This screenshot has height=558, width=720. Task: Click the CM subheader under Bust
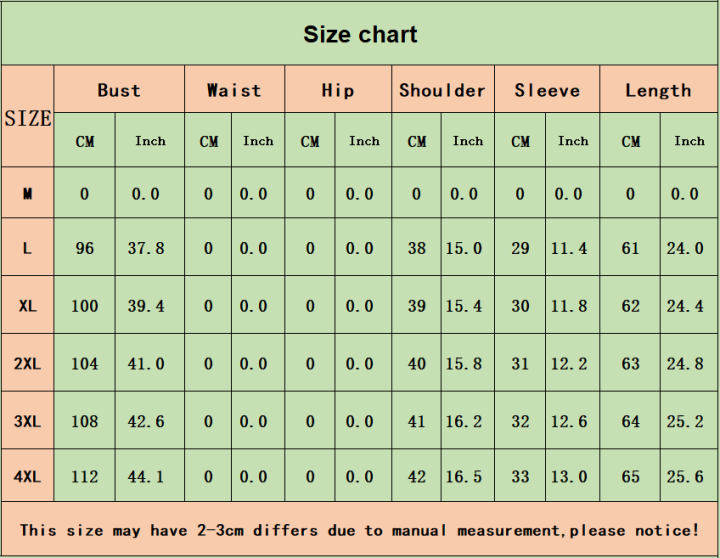tap(85, 141)
